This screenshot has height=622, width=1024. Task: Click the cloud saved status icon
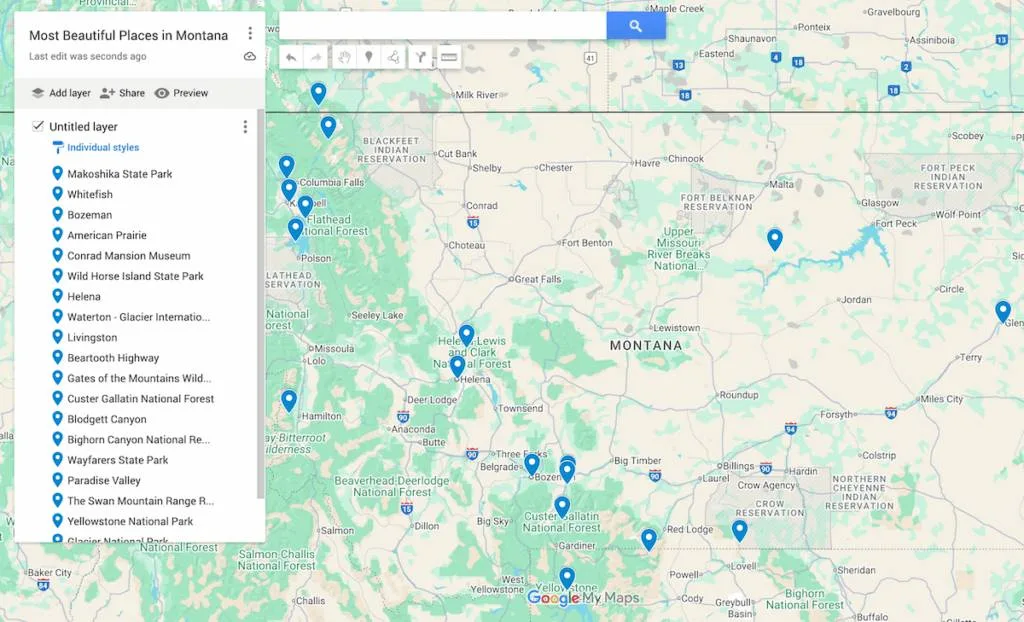pos(249,57)
